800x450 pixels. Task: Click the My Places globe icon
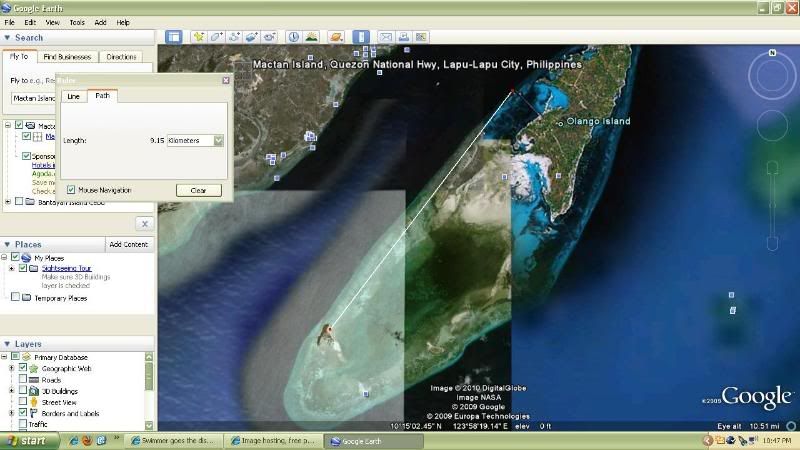point(26,258)
